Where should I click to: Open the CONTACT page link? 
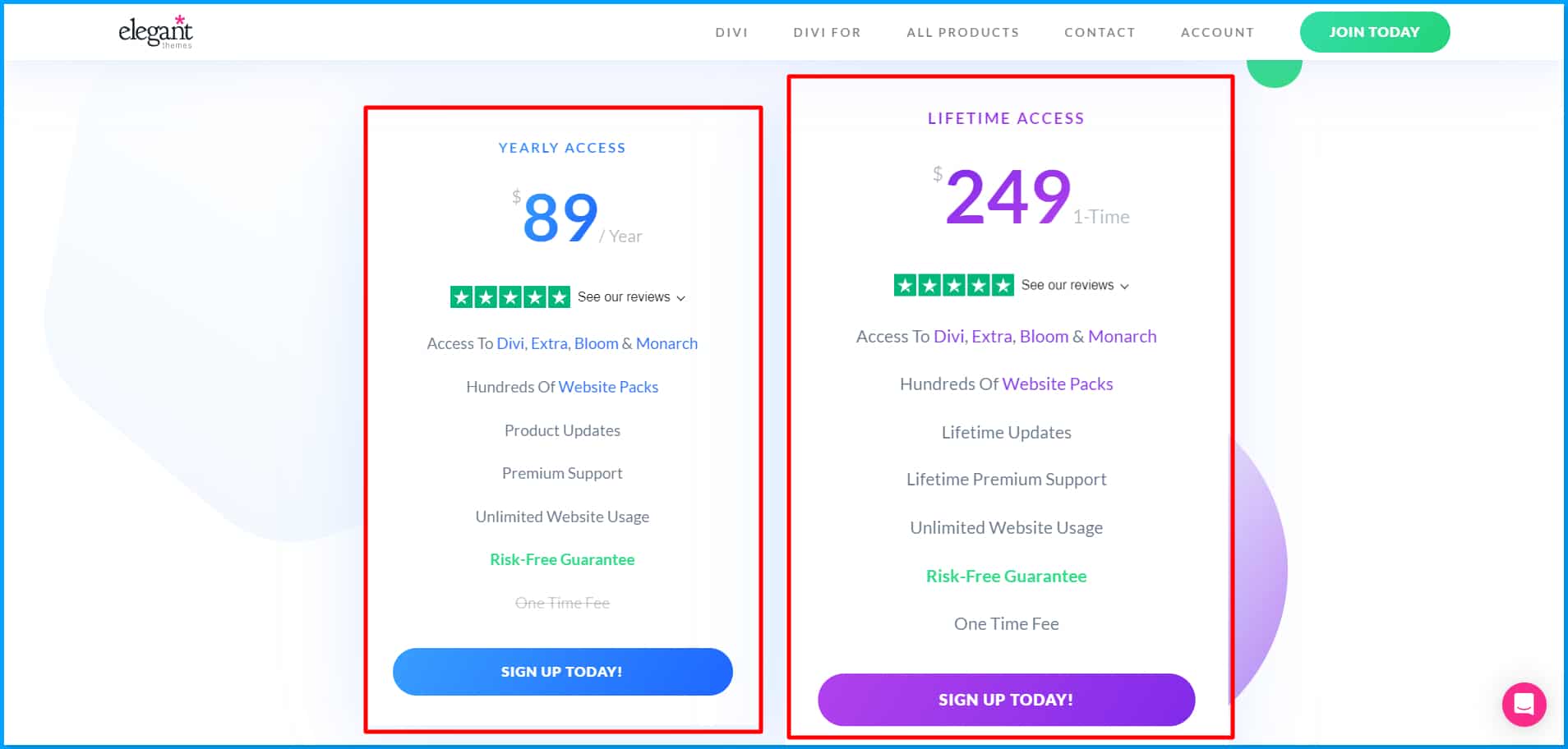point(1100,33)
